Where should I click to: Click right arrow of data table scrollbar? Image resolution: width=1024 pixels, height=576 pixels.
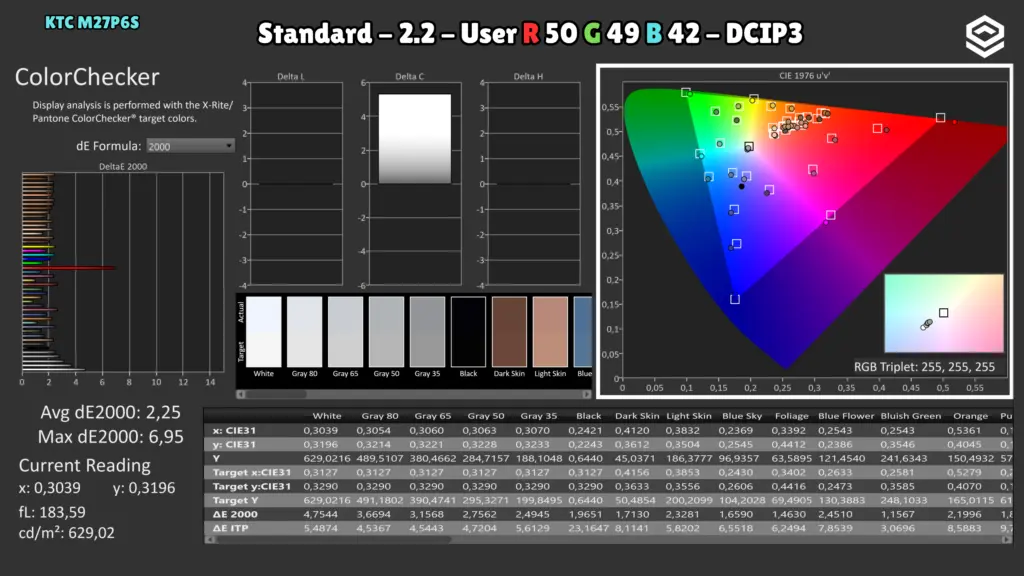click(1006, 539)
